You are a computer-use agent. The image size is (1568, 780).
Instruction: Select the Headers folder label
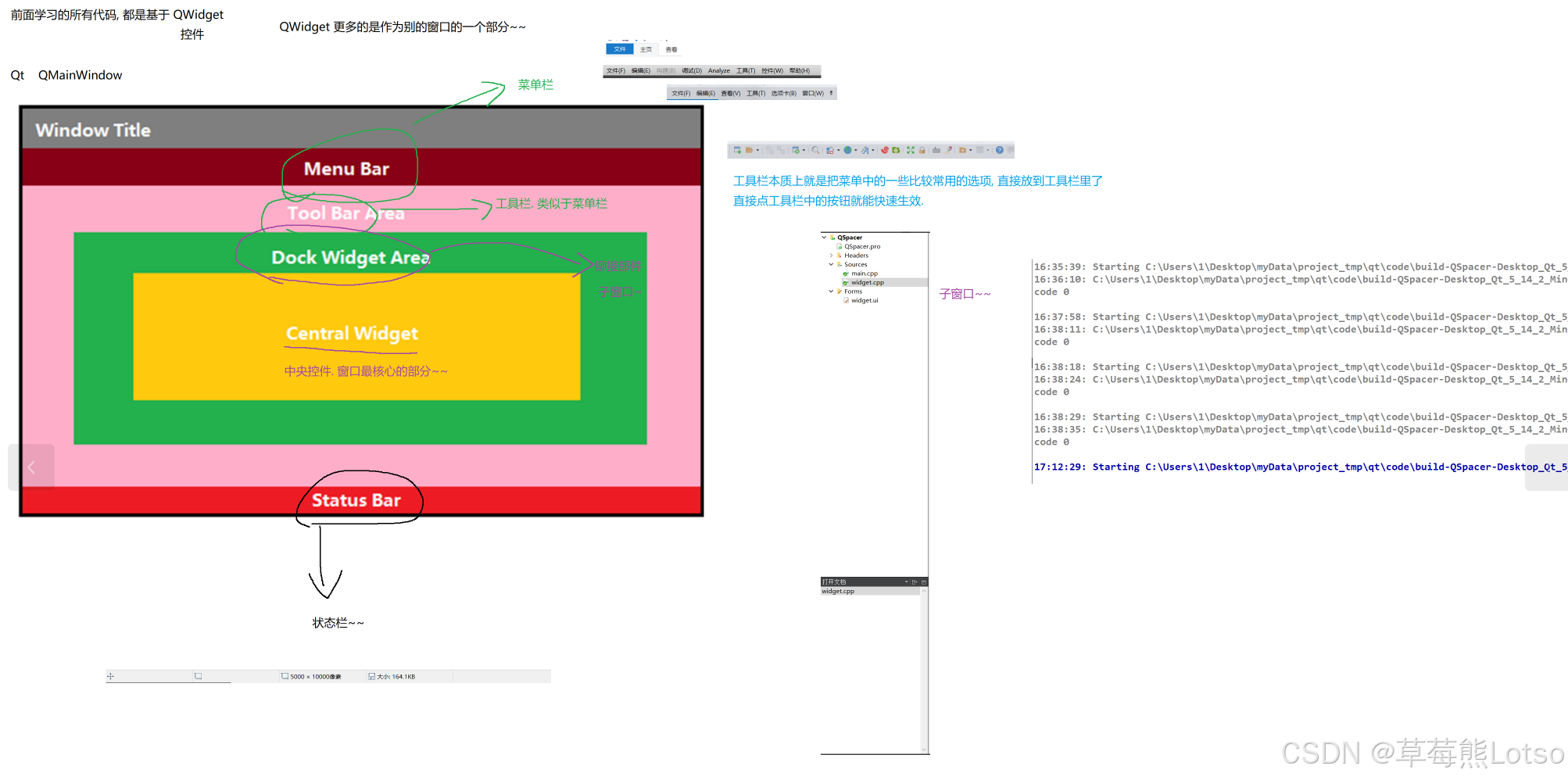pos(856,255)
